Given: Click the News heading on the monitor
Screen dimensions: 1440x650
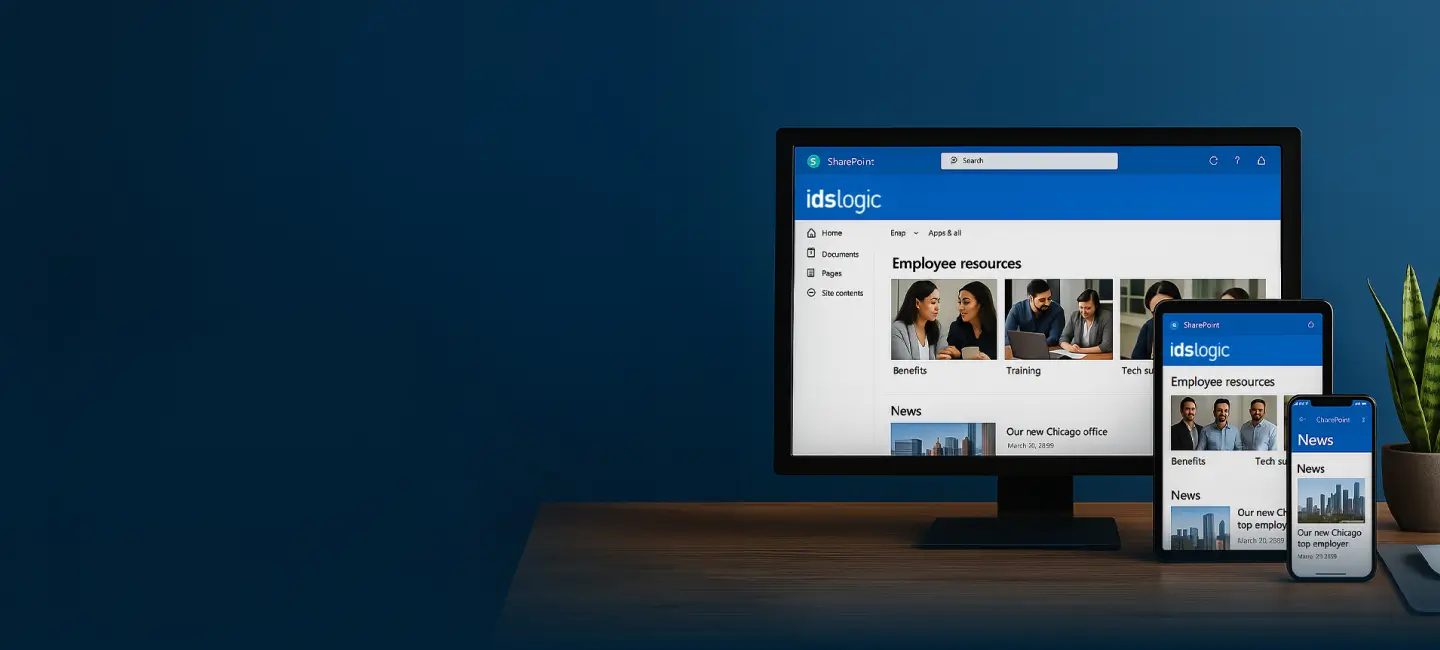Looking at the screenshot, I should 906,411.
